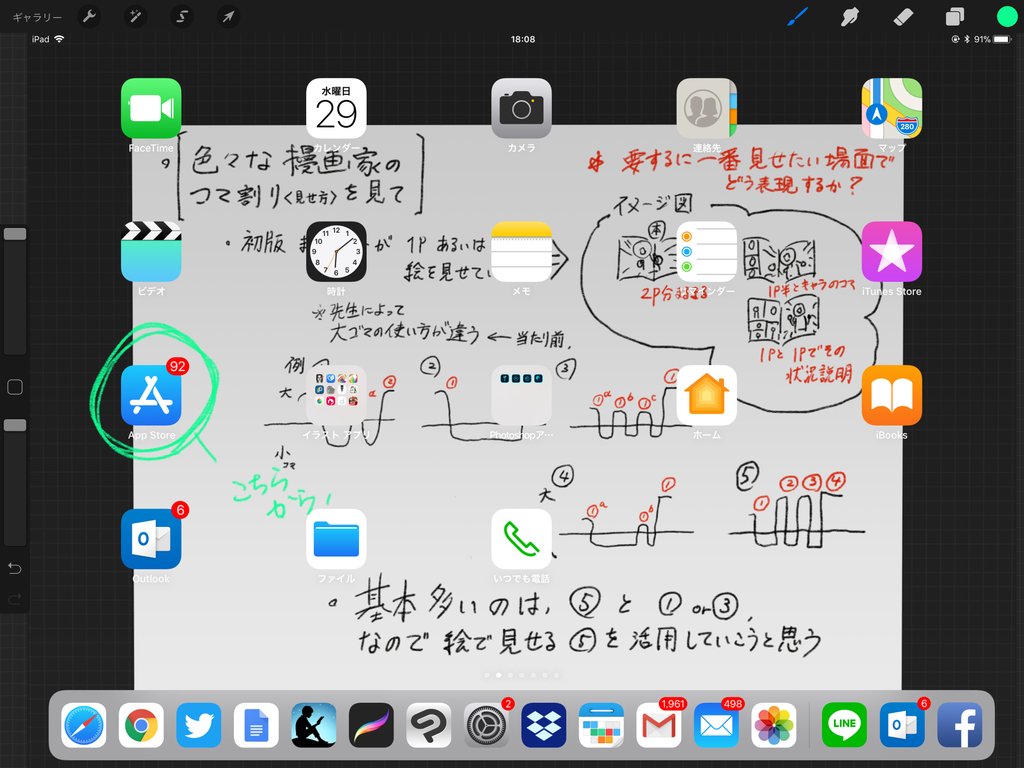Activate the Selection S-shaped tool

[x=182, y=16]
